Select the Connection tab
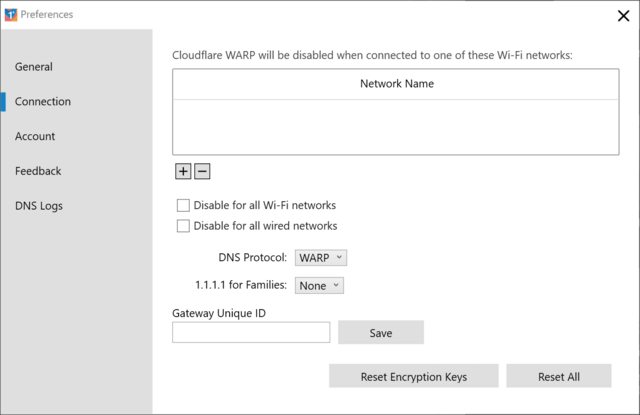The height and width of the screenshot is (415, 640). coord(43,102)
